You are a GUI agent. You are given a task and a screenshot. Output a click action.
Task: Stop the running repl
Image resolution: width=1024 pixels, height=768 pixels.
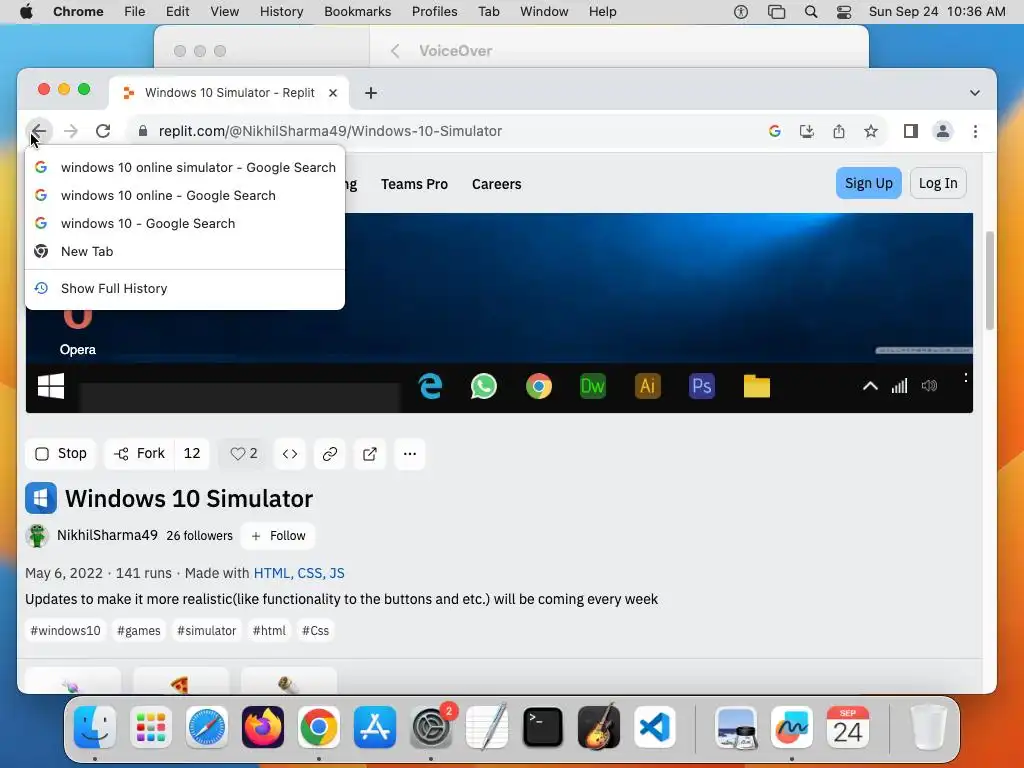pyautogui.click(x=61, y=454)
